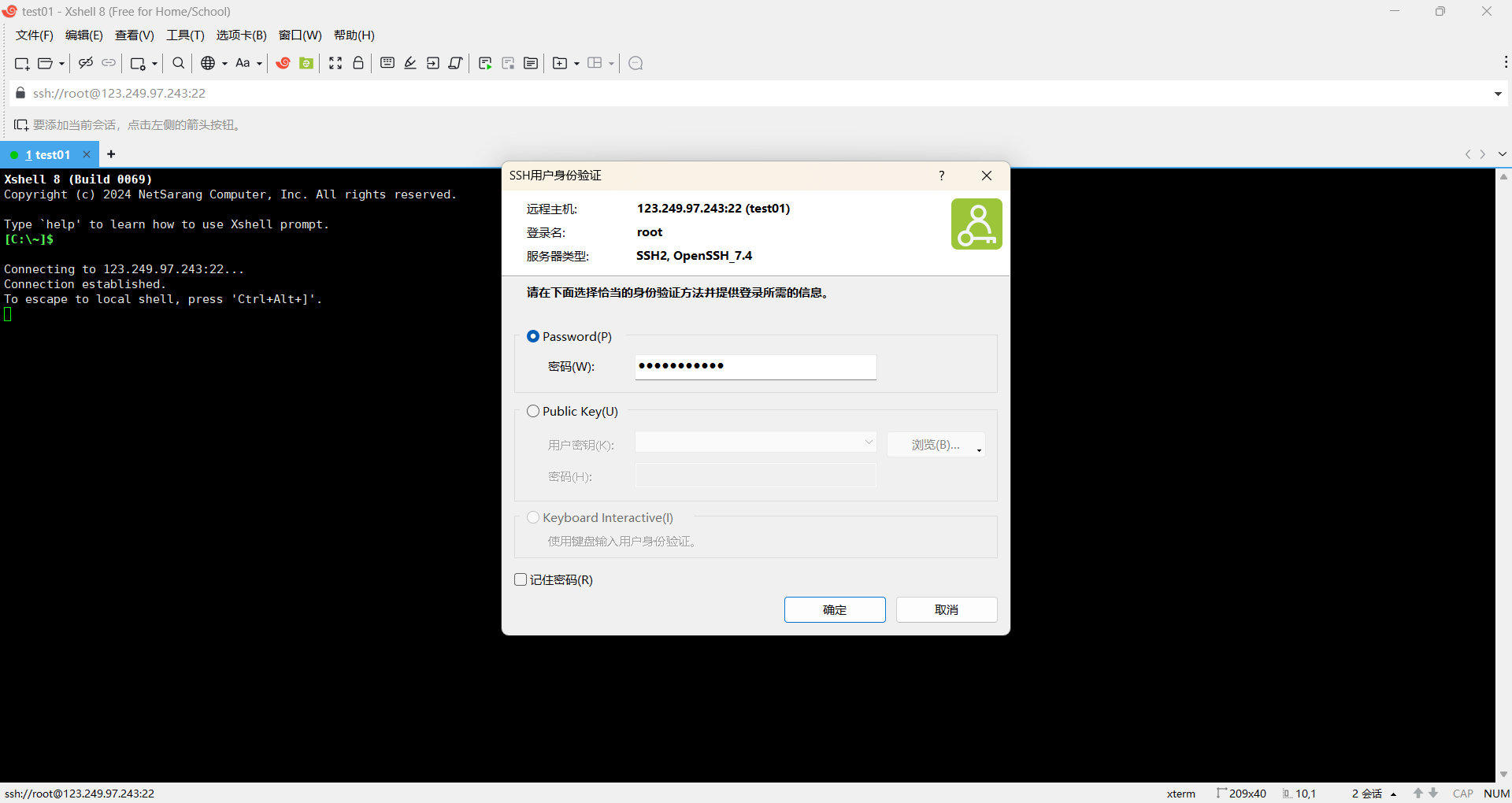Click the Find magnifier icon
The height and width of the screenshot is (803, 1512).
(179, 63)
